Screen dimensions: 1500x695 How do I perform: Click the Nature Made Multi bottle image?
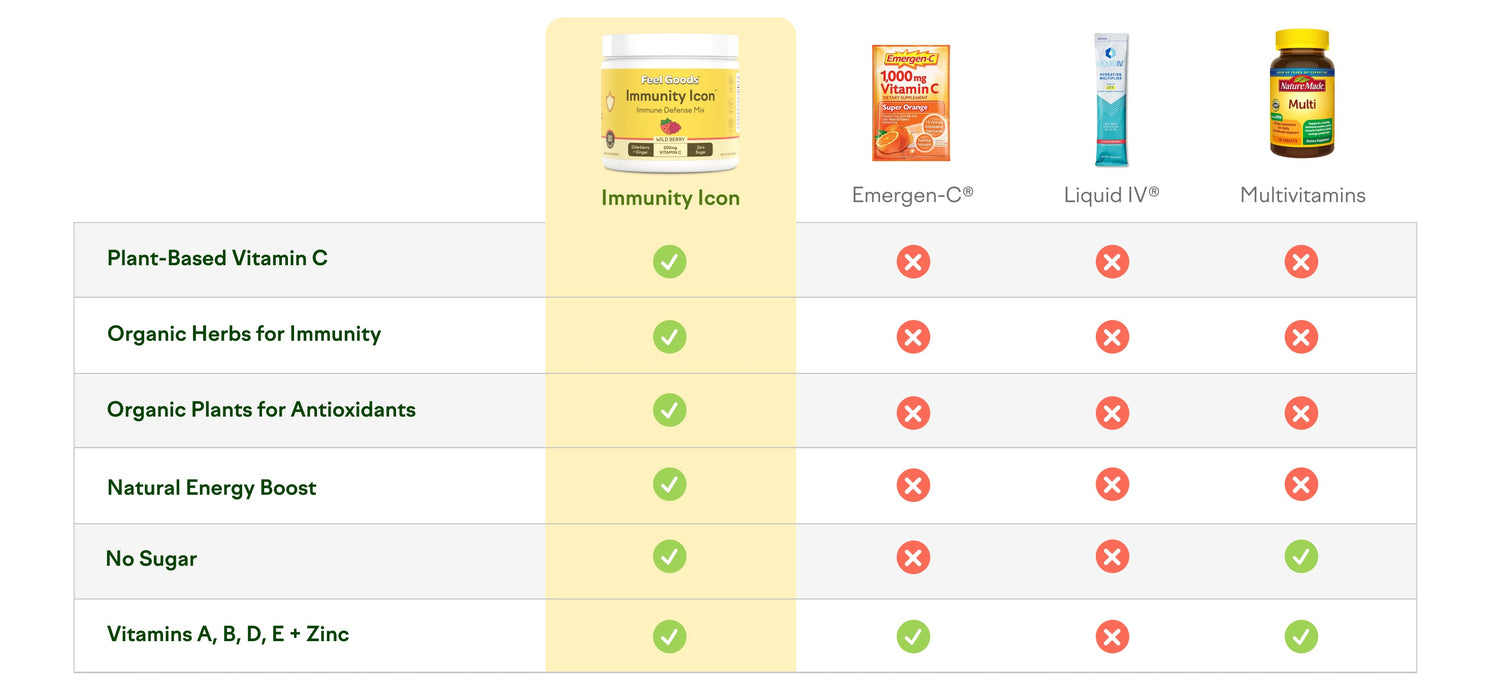pos(1301,94)
